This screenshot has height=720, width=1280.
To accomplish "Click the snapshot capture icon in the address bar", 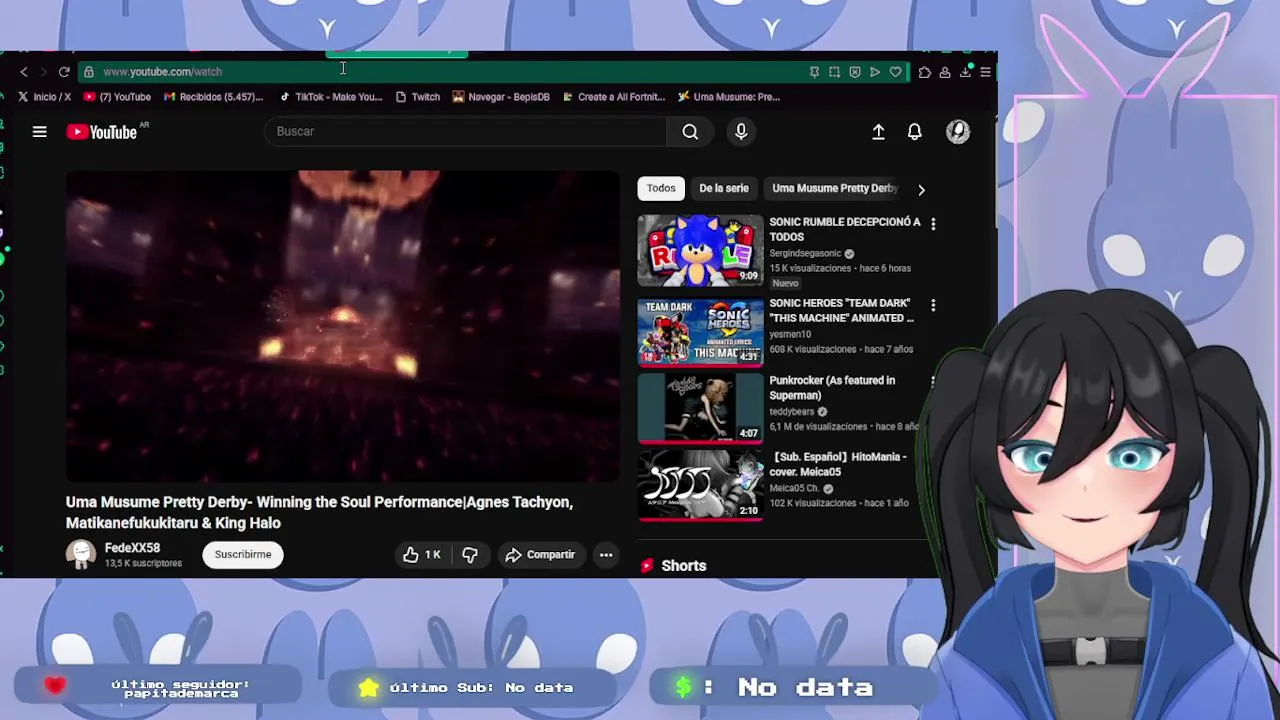I will (834, 72).
